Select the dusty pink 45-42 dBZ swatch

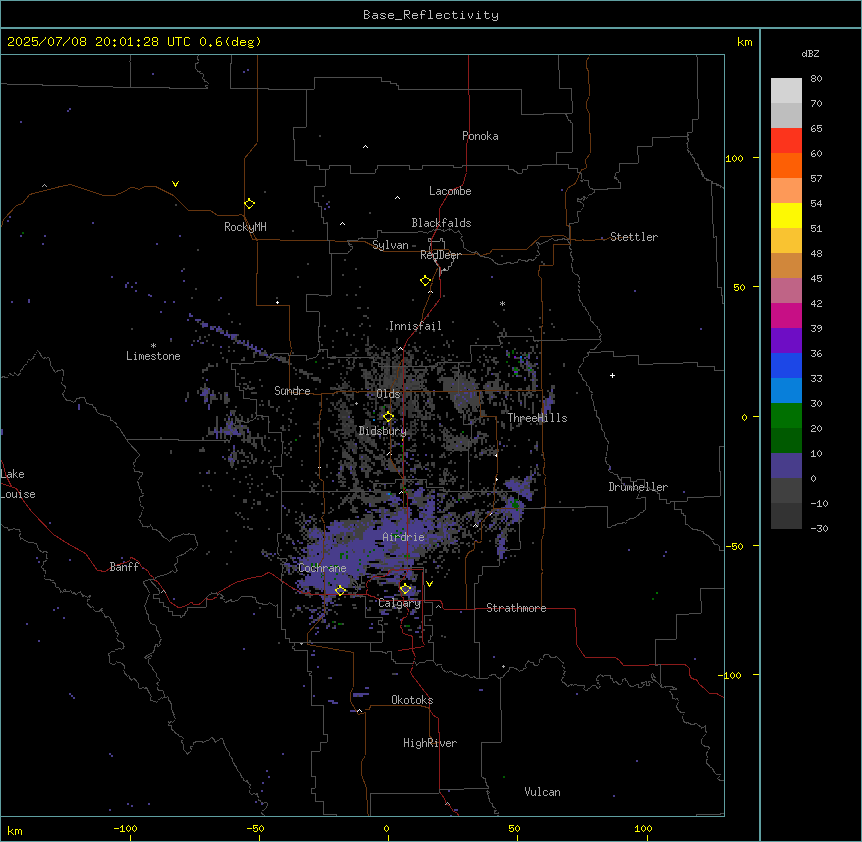pos(786,291)
